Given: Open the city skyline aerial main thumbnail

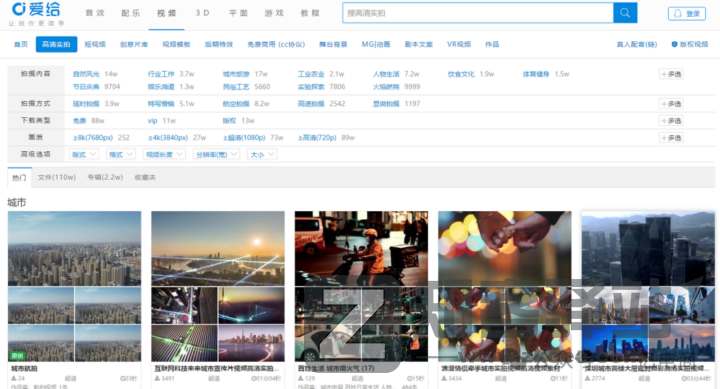Looking at the screenshot, I should point(74,248).
